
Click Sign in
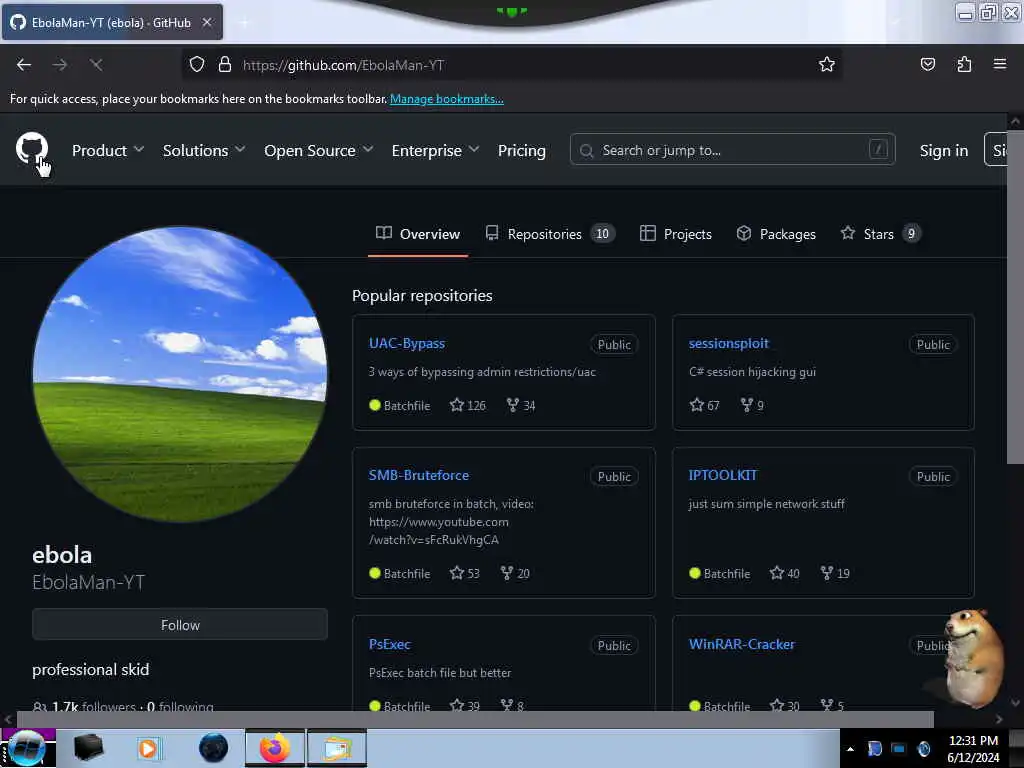coord(944,151)
